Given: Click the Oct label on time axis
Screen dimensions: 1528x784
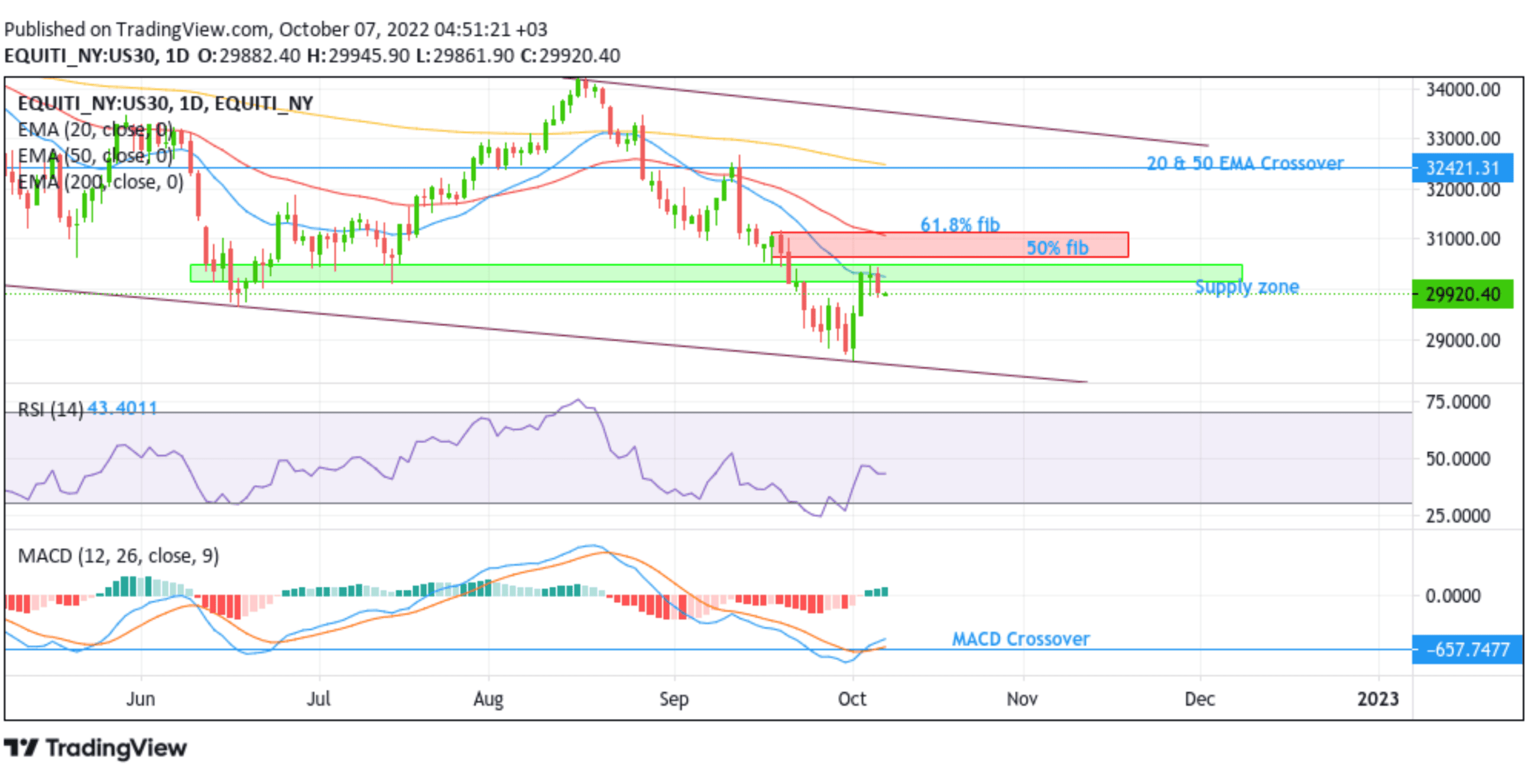Looking at the screenshot, I should pyautogui.click(x=852, y=699).
